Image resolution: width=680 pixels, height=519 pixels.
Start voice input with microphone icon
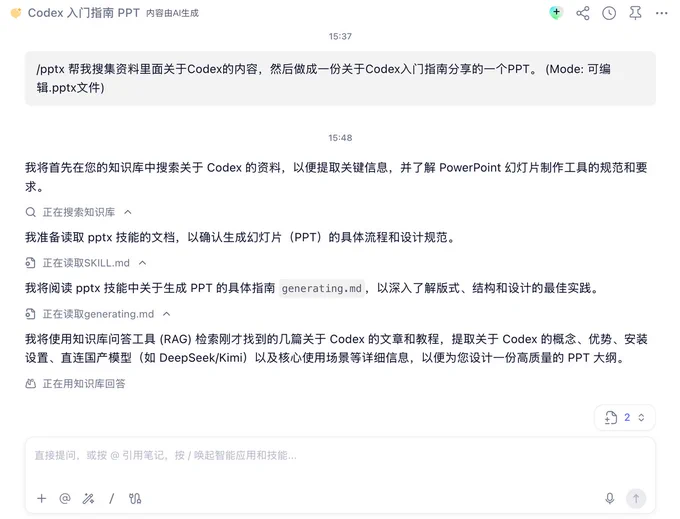[x=610, y=498]
